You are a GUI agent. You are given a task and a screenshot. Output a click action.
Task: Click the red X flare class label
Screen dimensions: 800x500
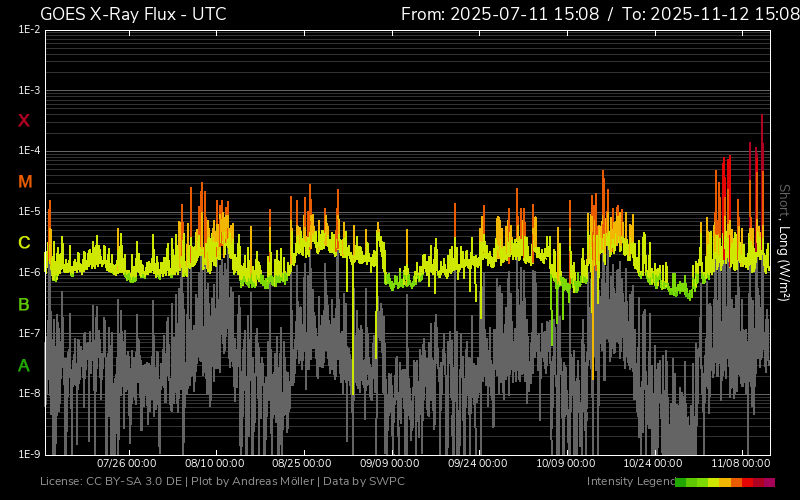coord(24,121)
